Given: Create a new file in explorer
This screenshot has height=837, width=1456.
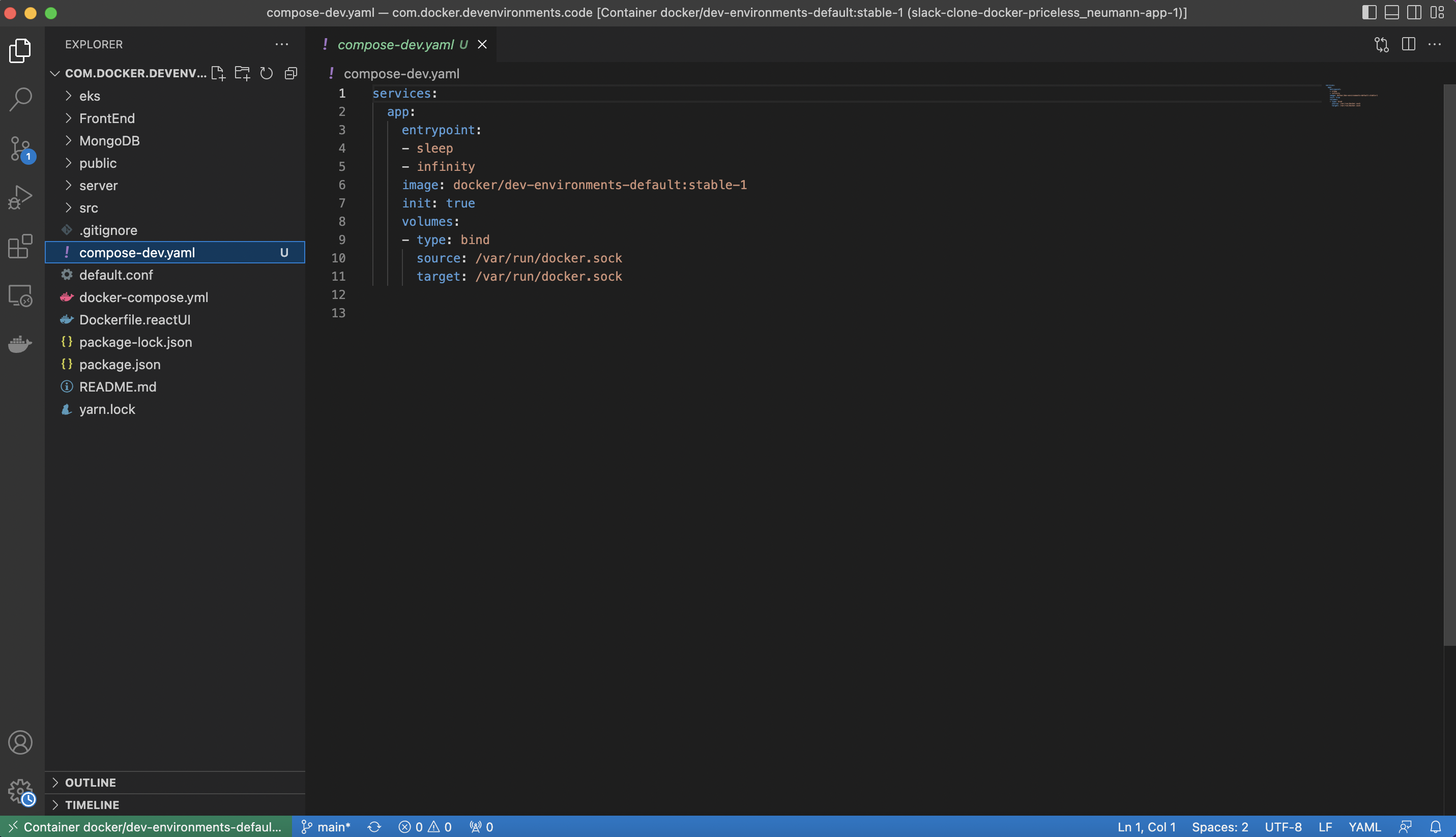Looking at the screenshot, I should 218,74.
